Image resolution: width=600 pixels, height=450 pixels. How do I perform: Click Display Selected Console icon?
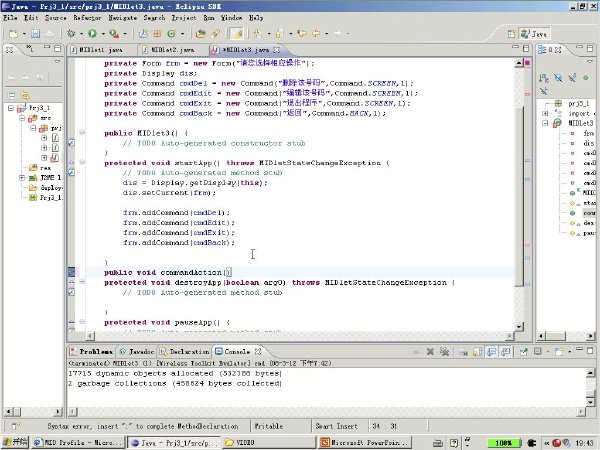coord(538,351)
